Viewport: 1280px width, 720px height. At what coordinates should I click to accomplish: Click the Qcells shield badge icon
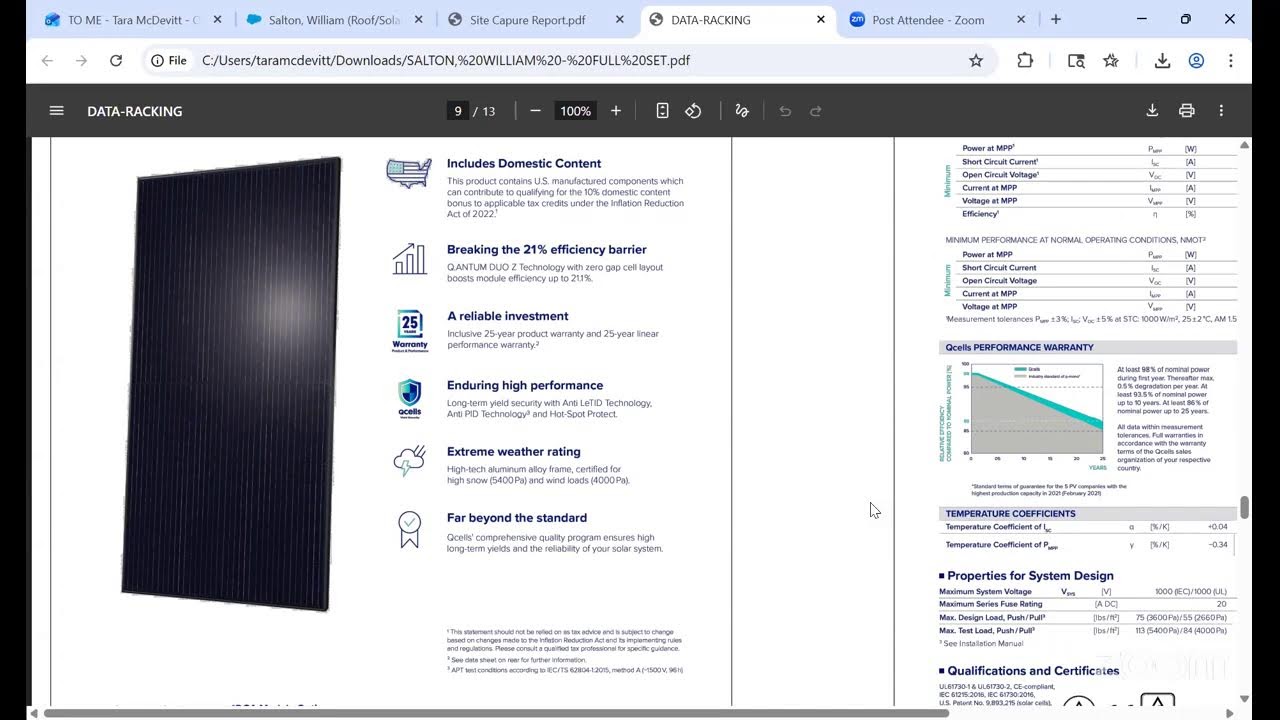click(x=410, y=398)
